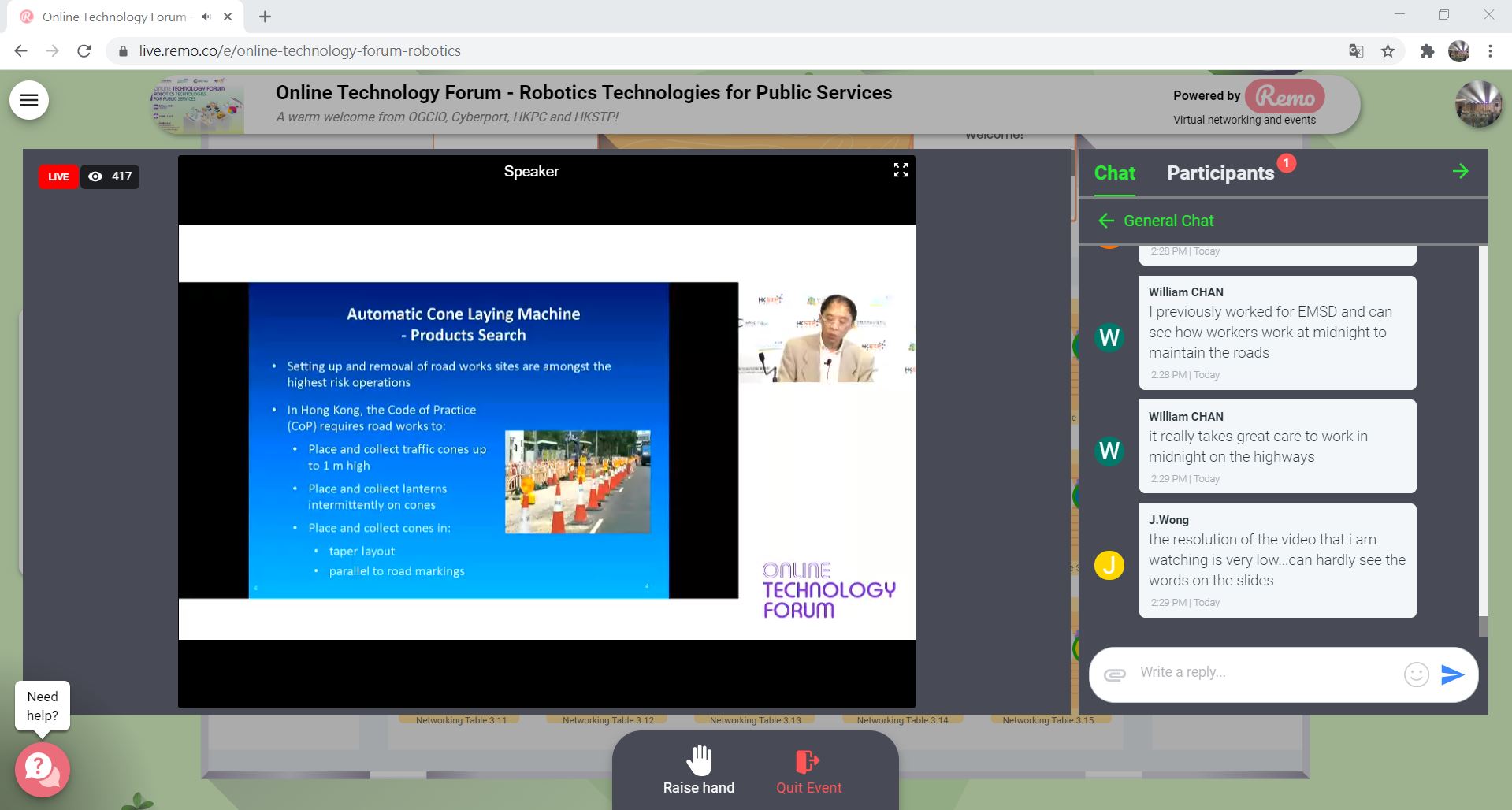The image size is (1512, 810).
Task: Attach a file with the paperclip icon
Action: [1114, 674]
